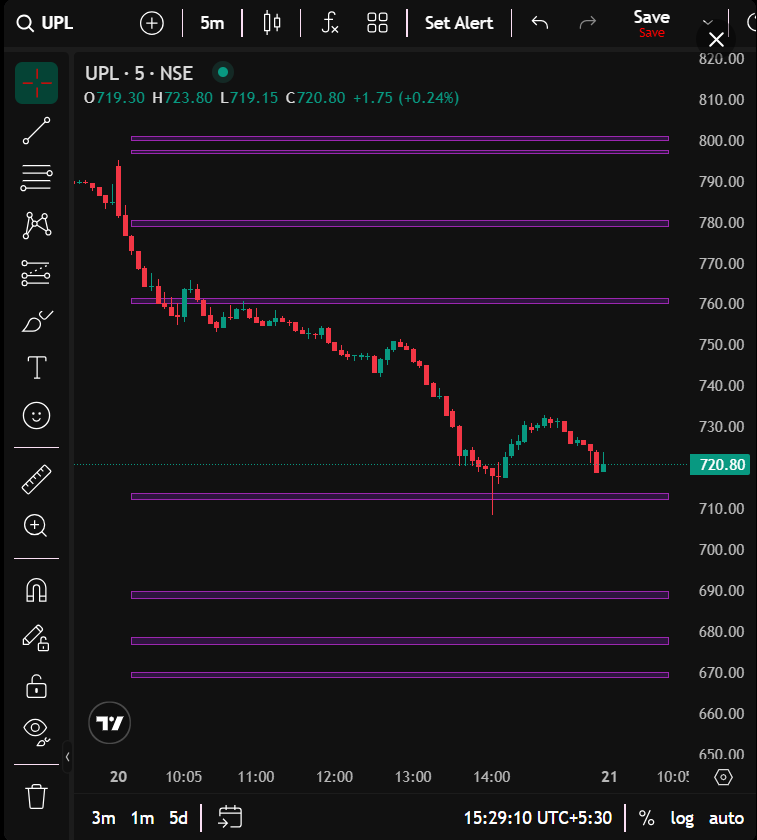
Task: Select the brush drawing tool
Action: pos(36,321)
